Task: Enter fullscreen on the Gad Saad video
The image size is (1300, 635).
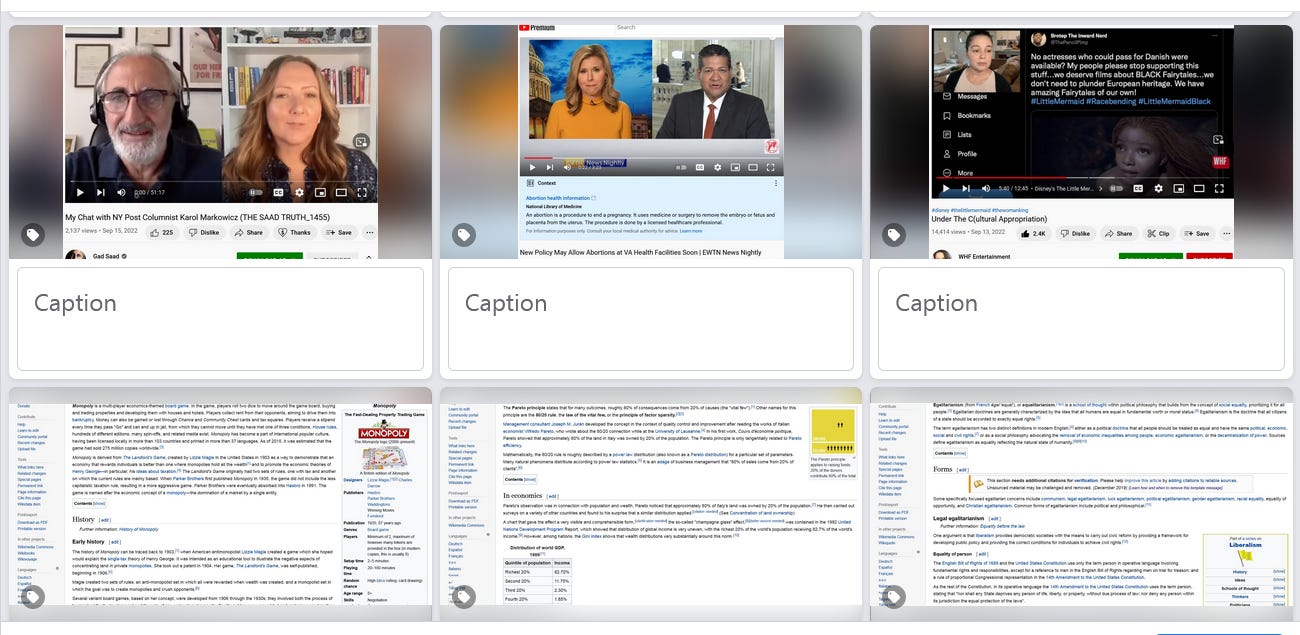Action: pyautogui.click(x=361, y=192)
